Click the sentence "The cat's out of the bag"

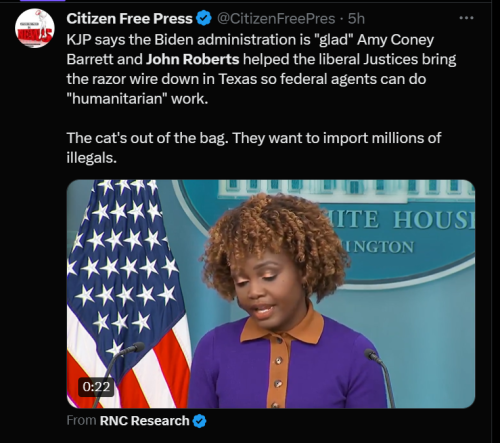(148, 138)
